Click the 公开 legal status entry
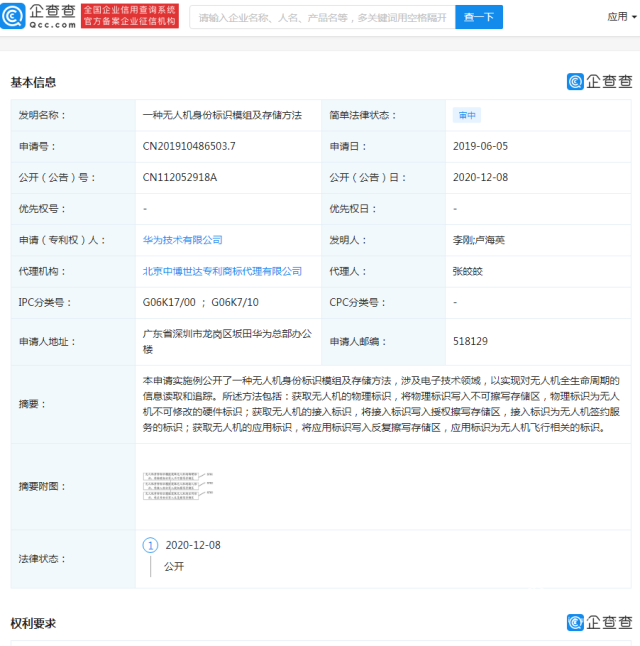 174,566
